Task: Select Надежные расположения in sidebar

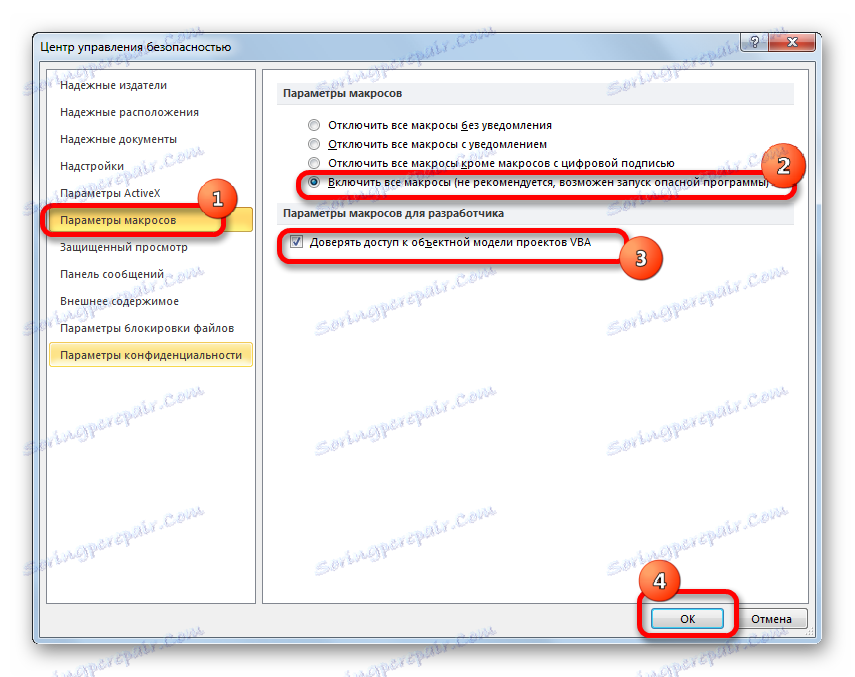Action: coord(150,112)
